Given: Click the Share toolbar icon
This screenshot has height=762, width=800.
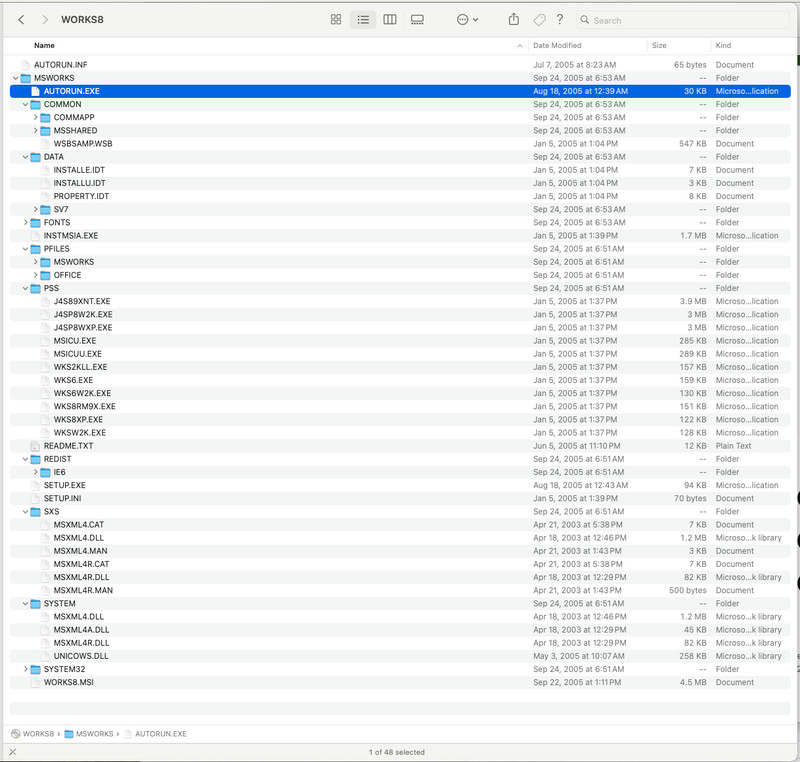Looking at the screenshot, I should (514, 19).
